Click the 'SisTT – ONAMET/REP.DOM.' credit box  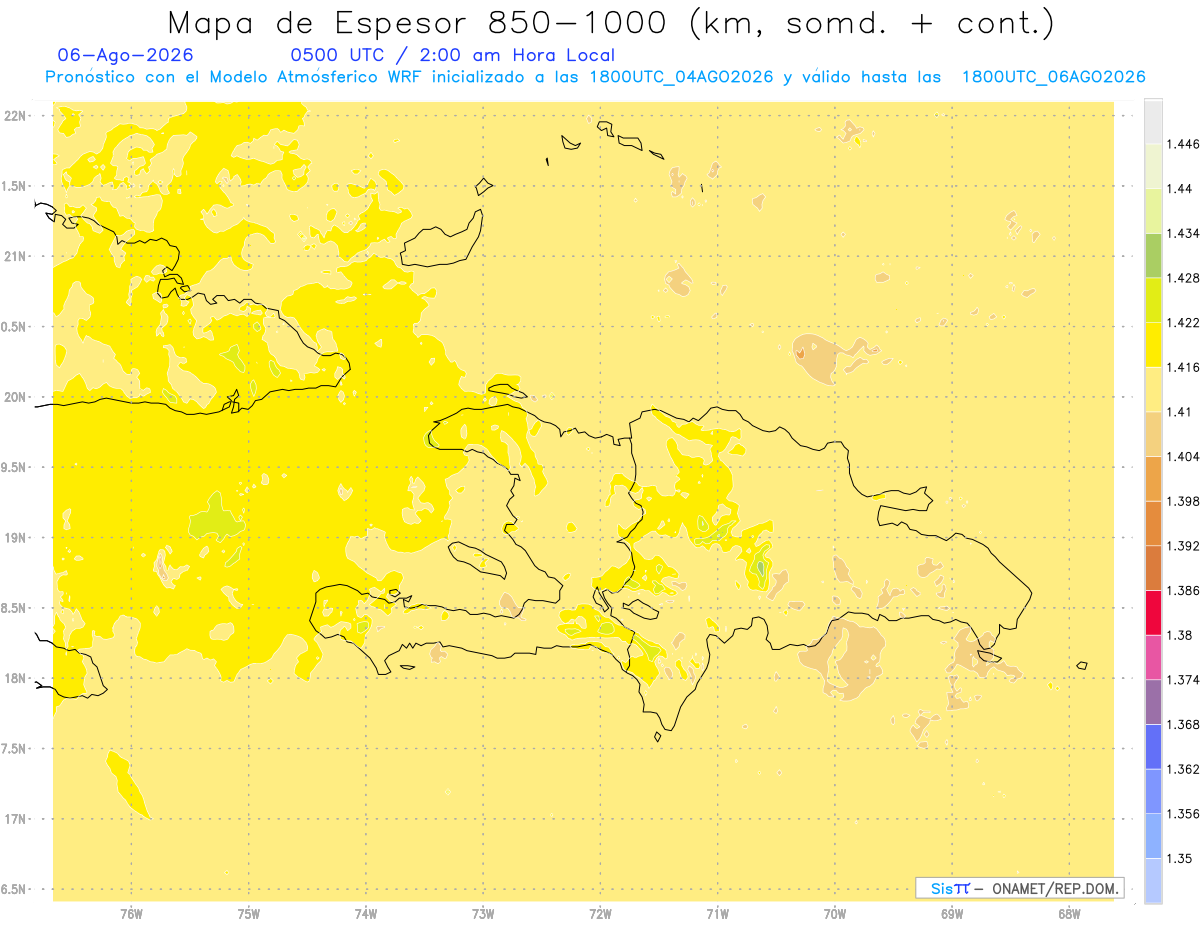1020,888
